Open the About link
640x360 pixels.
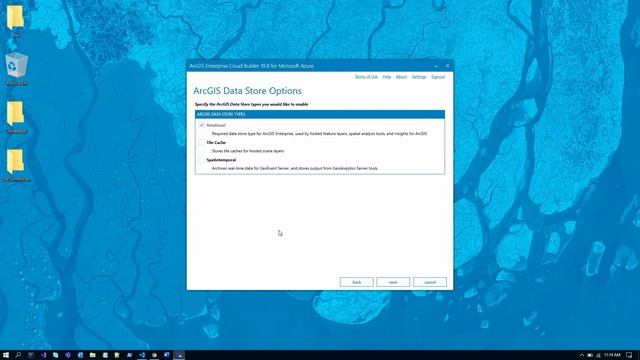point(401,77)
